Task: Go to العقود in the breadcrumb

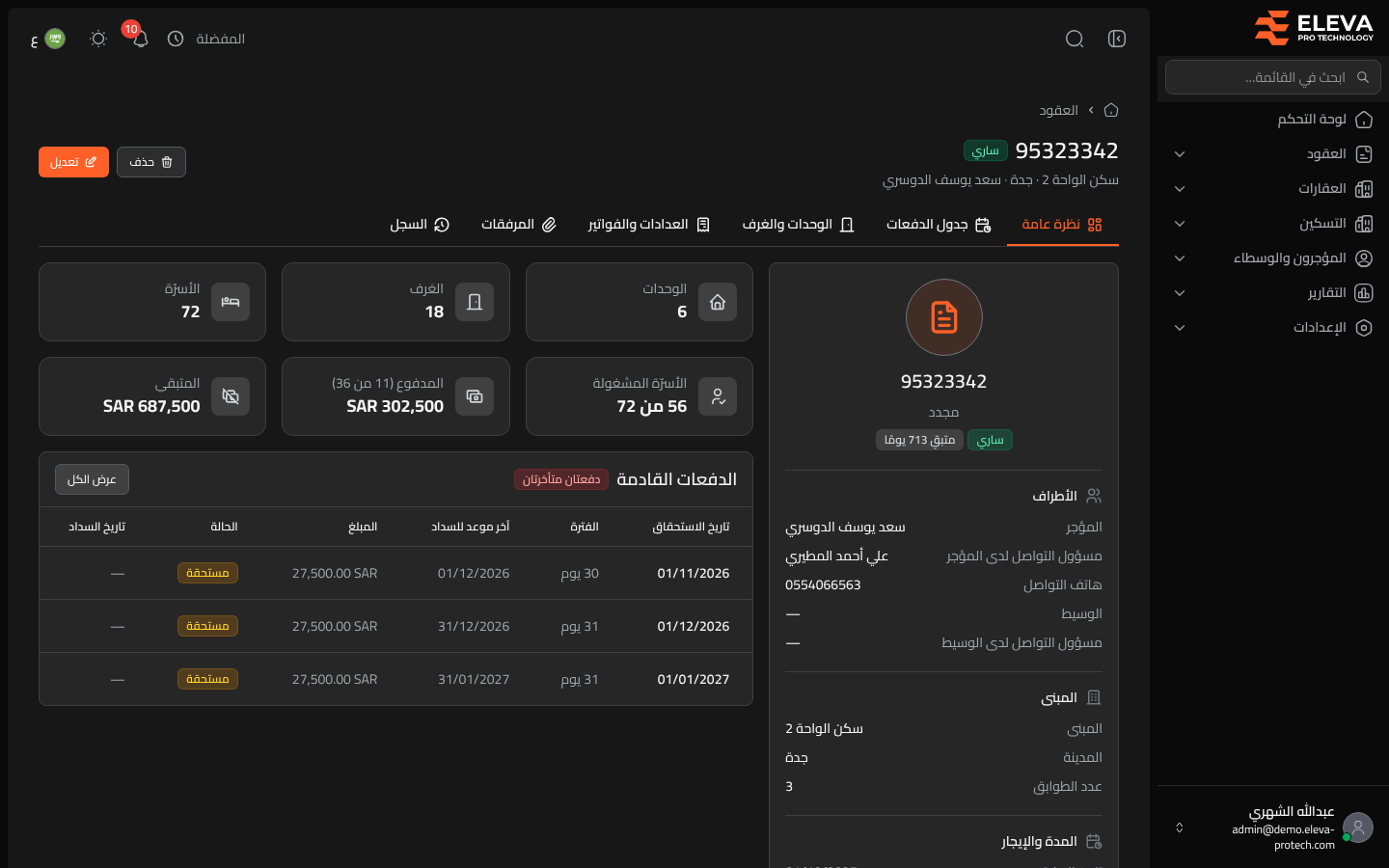Action: [1058, 110]
